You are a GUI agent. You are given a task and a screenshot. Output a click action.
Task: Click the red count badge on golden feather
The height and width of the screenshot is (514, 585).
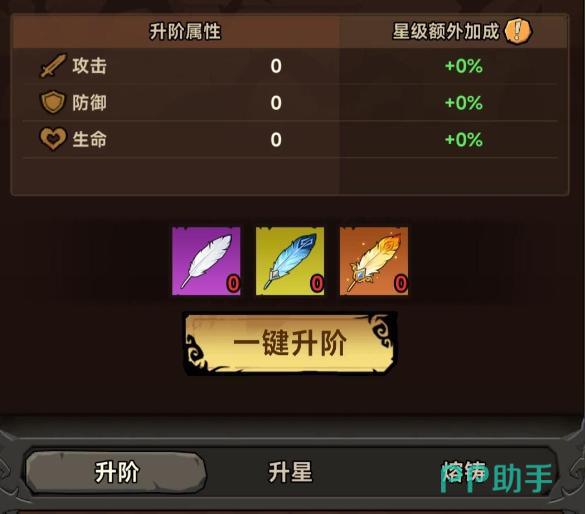point(401,283)
